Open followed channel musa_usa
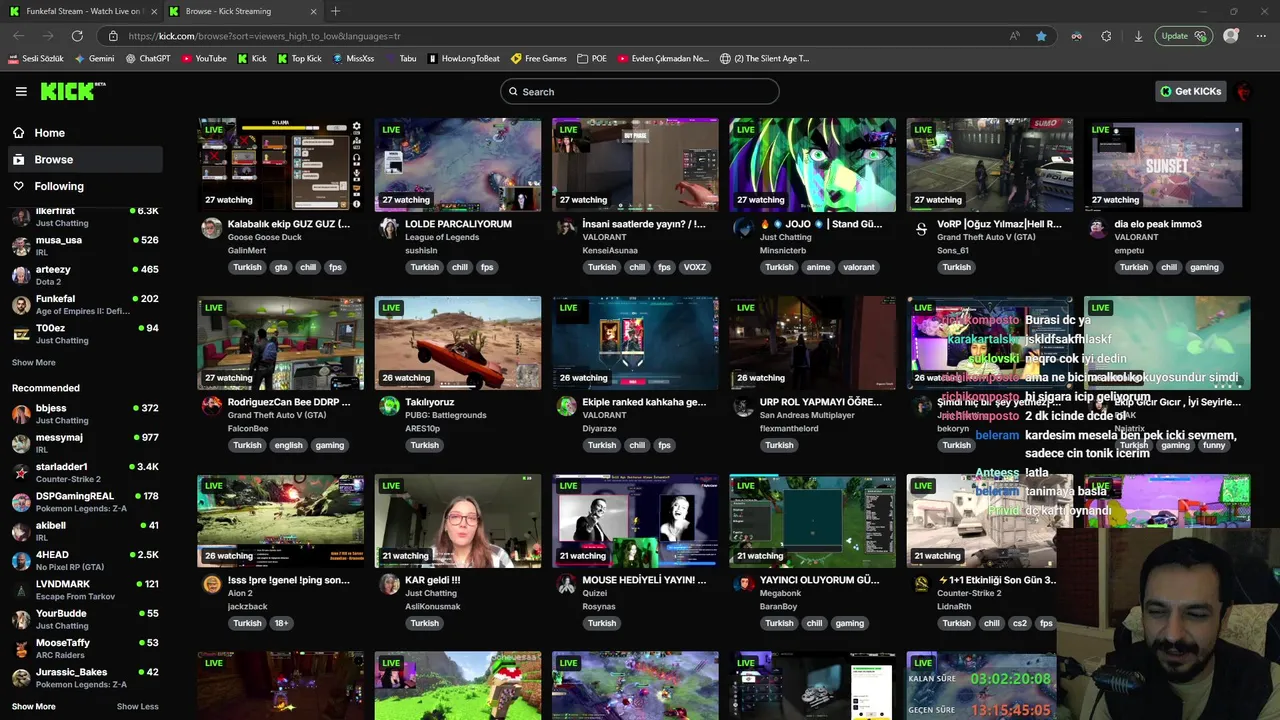 [84, 246]
